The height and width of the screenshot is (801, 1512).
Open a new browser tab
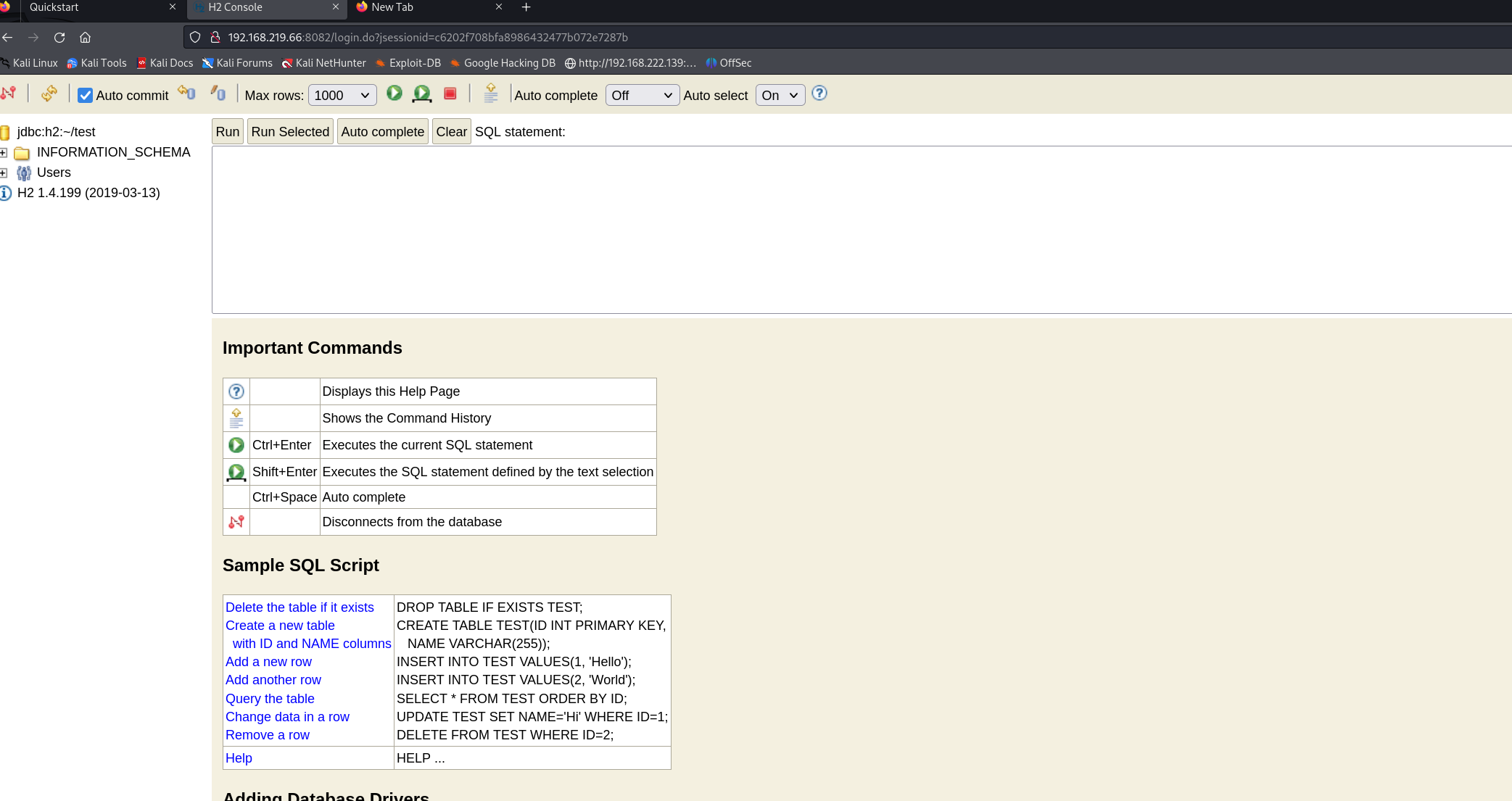pyautogui.click(x=526, y=7)
